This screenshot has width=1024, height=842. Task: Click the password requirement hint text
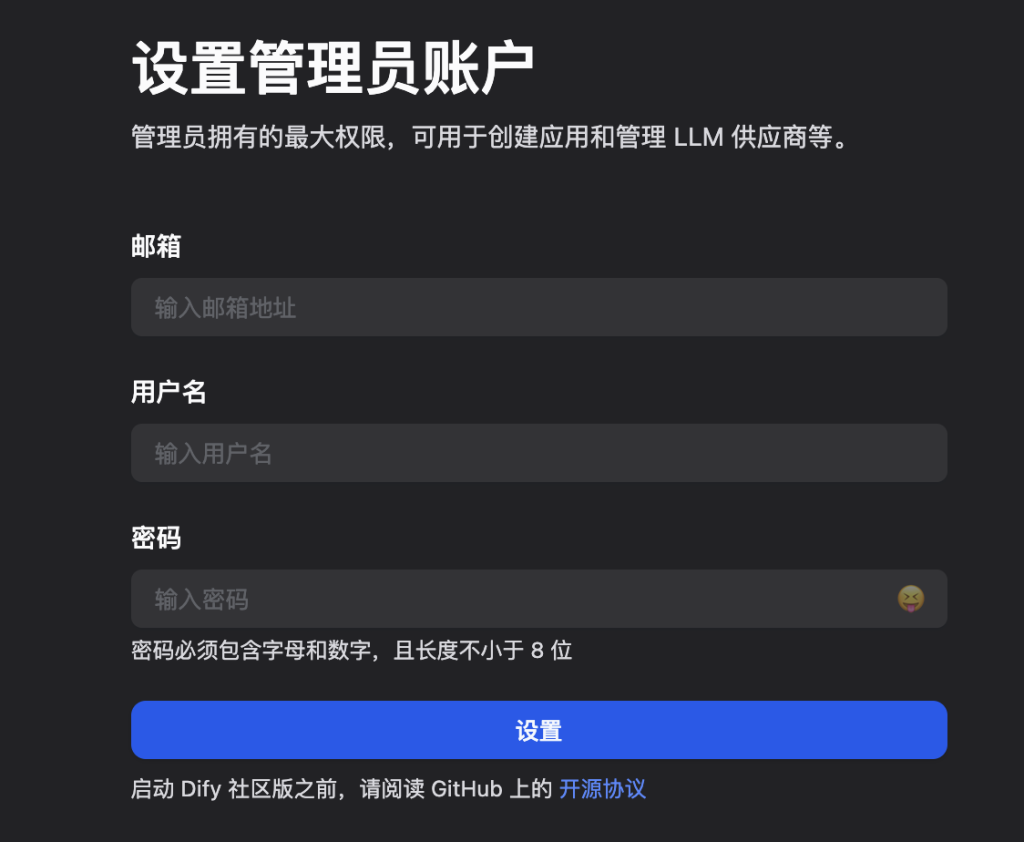[x=351, y=650]
